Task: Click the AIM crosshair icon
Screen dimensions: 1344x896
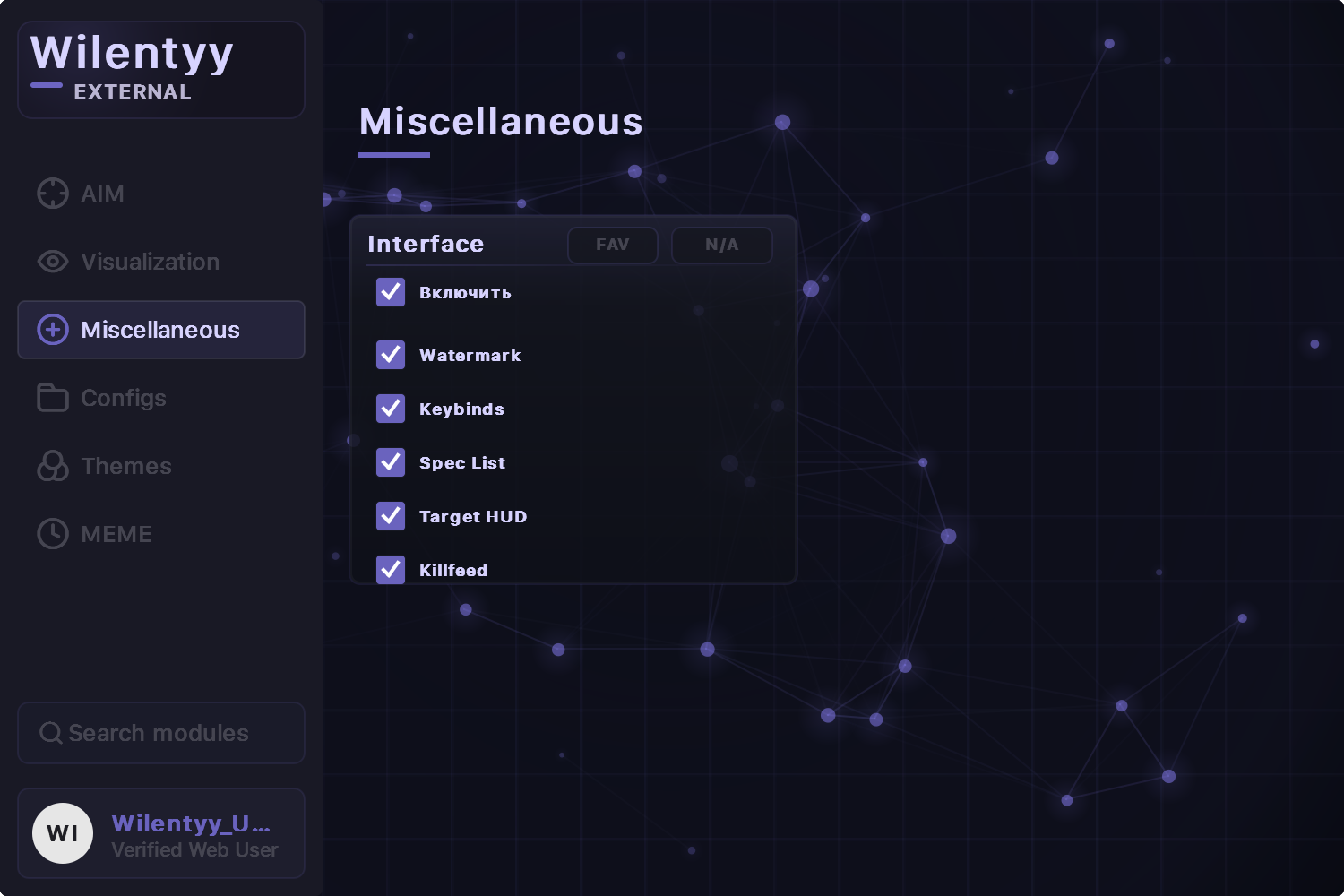Action: coord(53,194)
